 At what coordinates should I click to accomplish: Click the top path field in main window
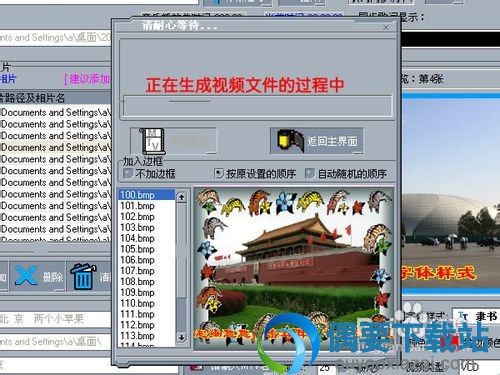pyautogui.click(x=55, y=38)
